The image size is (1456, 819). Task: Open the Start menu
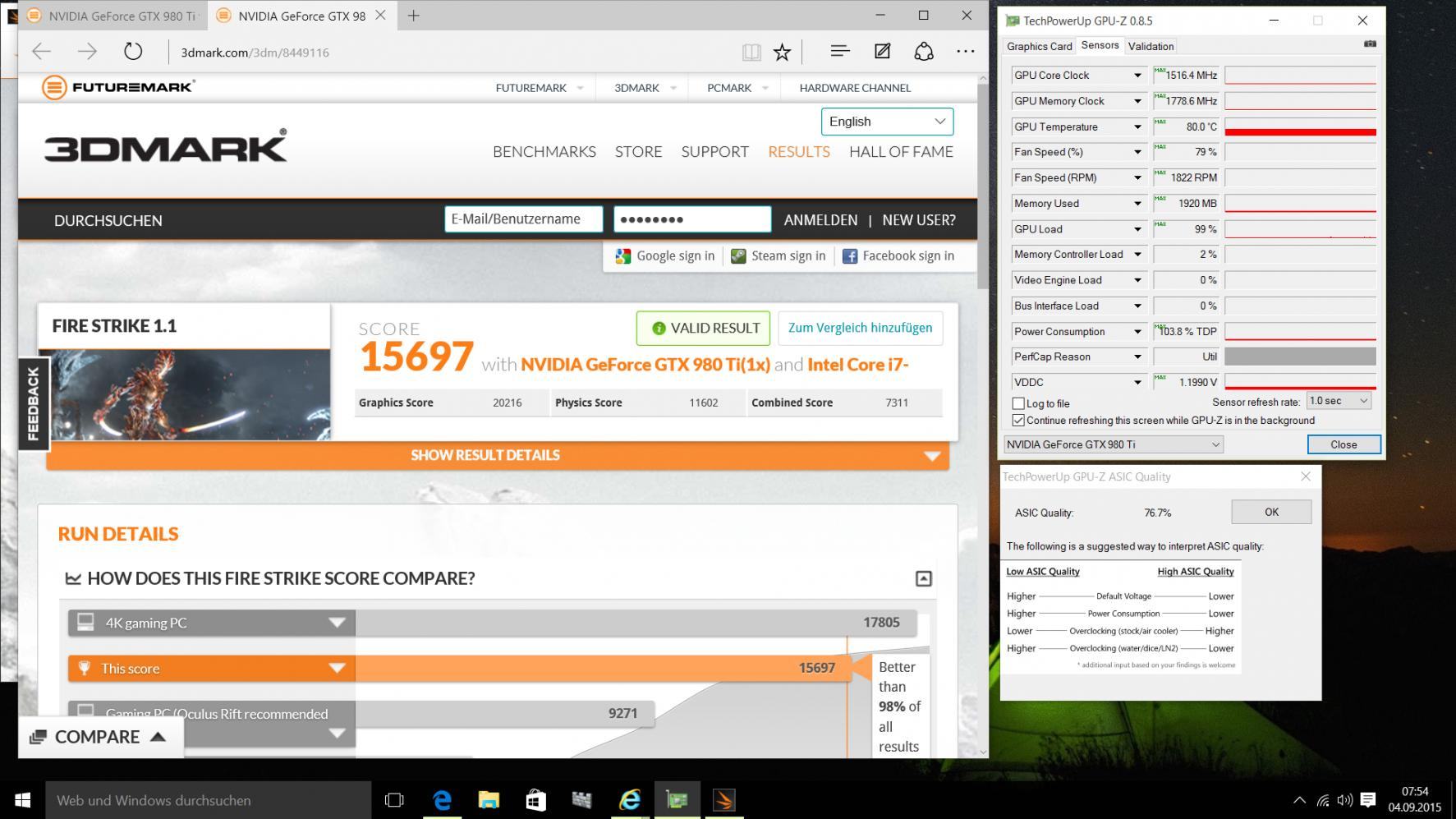coord(22,800)
